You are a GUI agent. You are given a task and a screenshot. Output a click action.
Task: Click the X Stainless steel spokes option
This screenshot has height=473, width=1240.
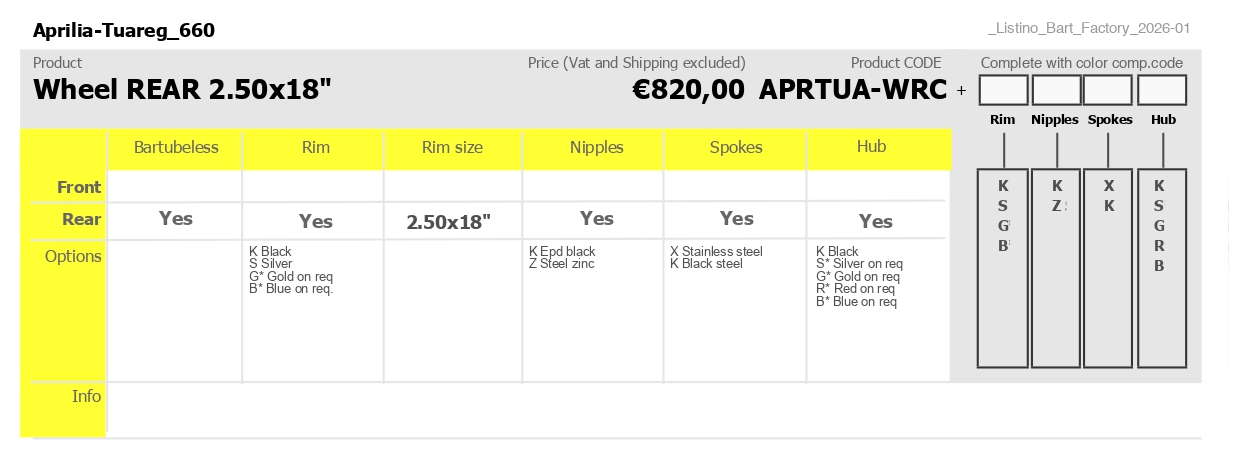(x=716, y=252)
